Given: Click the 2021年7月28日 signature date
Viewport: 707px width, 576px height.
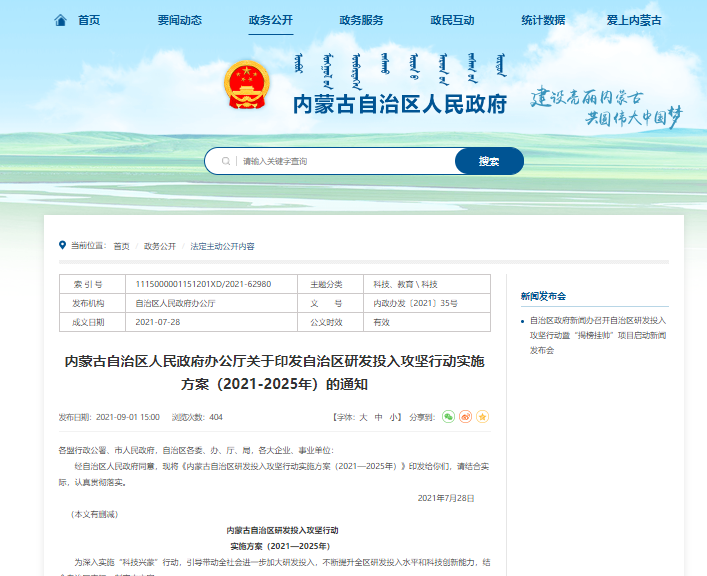Looking at the screenshot, I should coord(446,498).
